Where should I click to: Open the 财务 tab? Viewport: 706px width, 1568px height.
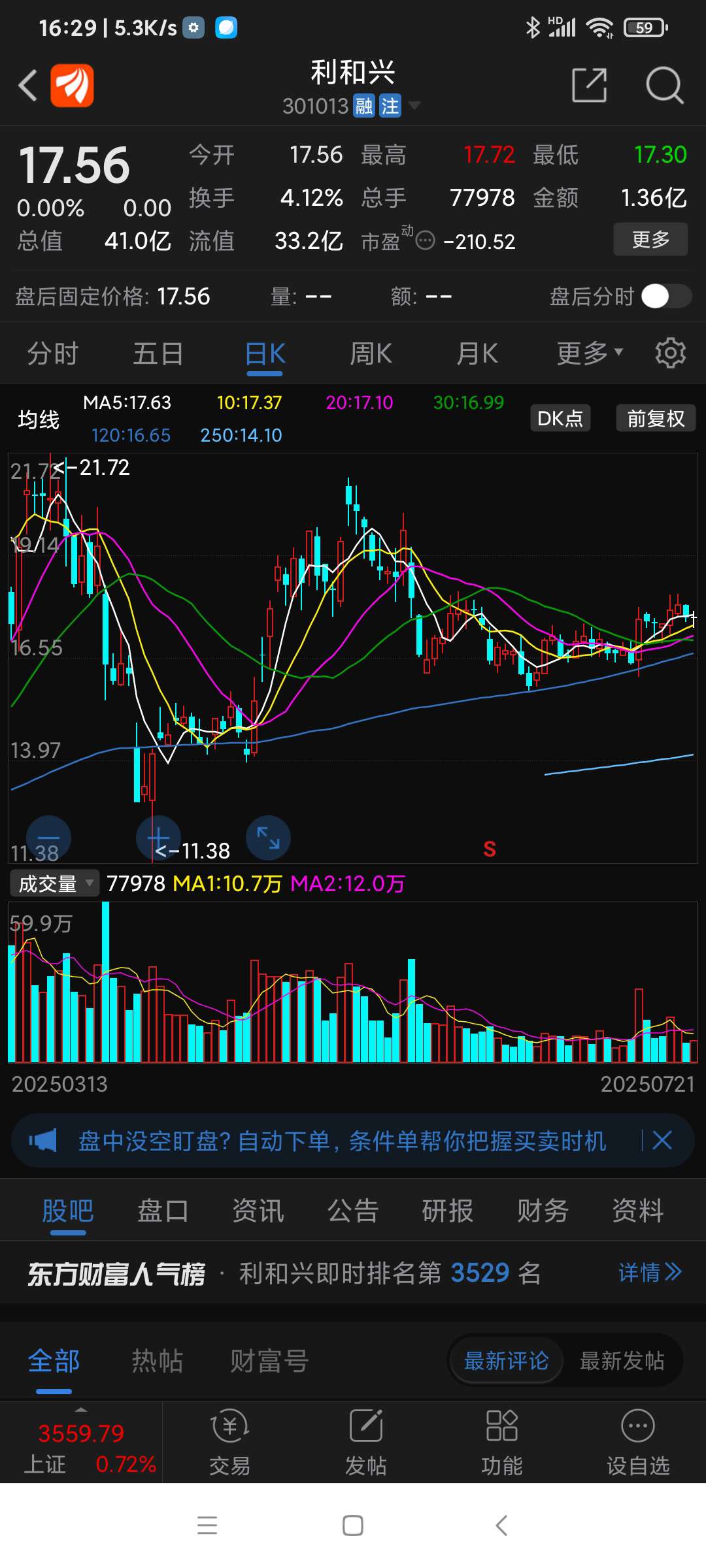543,1211
